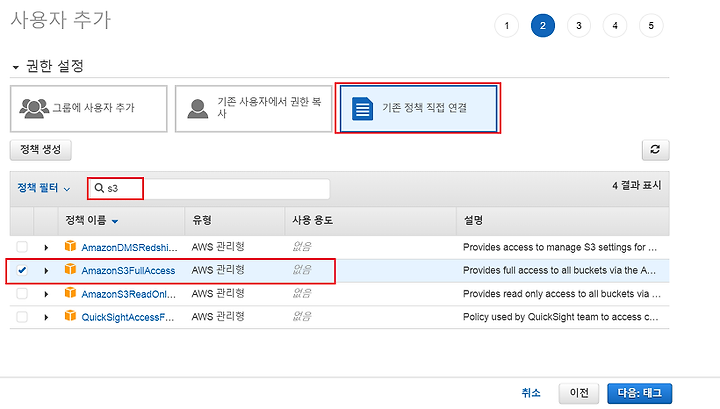Click the orange policy icon for QuickSightAccessF...

tap(70, 315)
